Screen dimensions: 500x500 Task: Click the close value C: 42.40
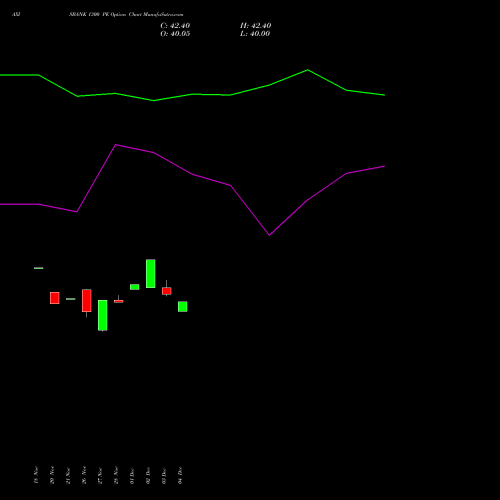coord(175,26)
